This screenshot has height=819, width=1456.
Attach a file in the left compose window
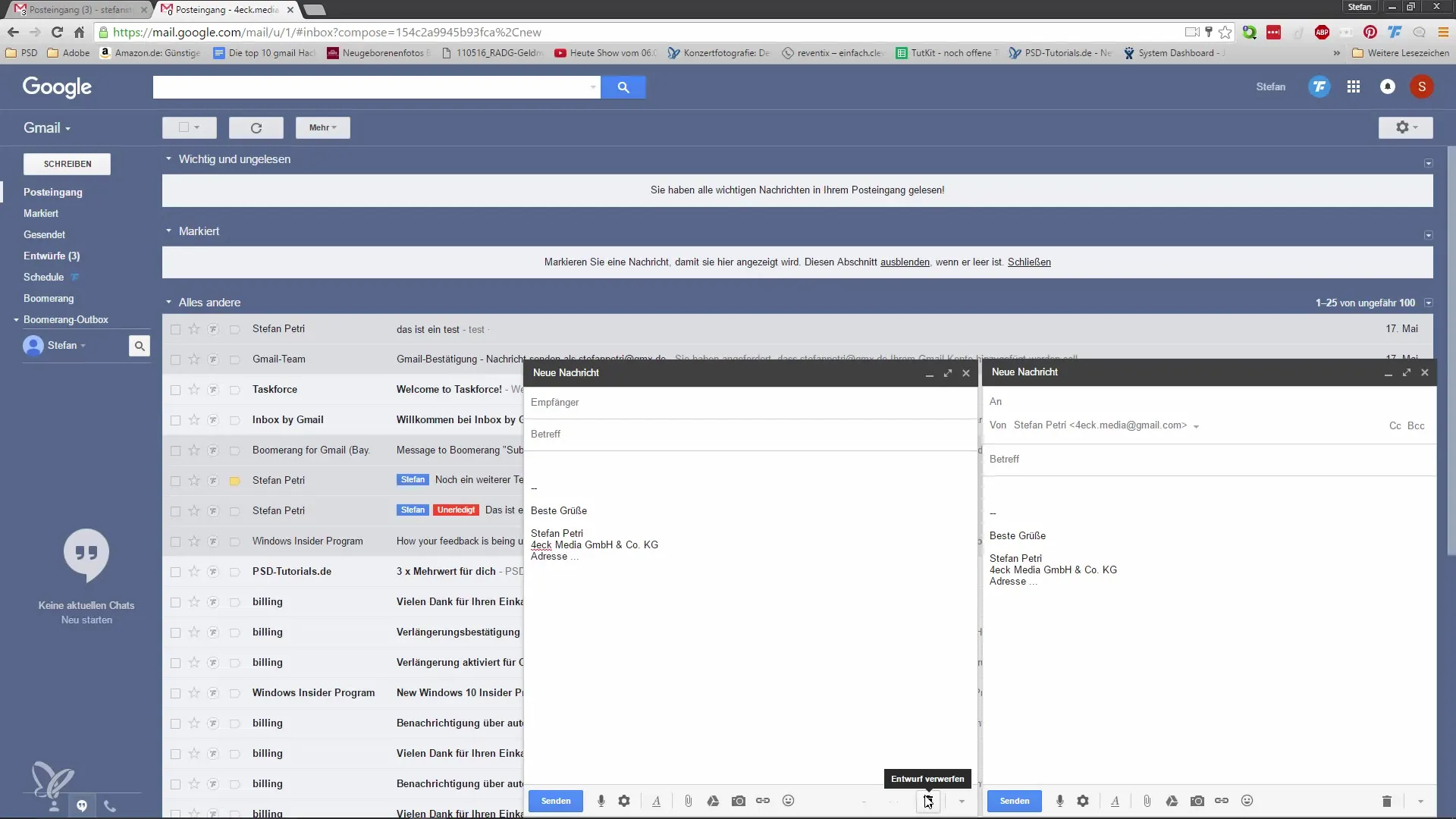688,801
